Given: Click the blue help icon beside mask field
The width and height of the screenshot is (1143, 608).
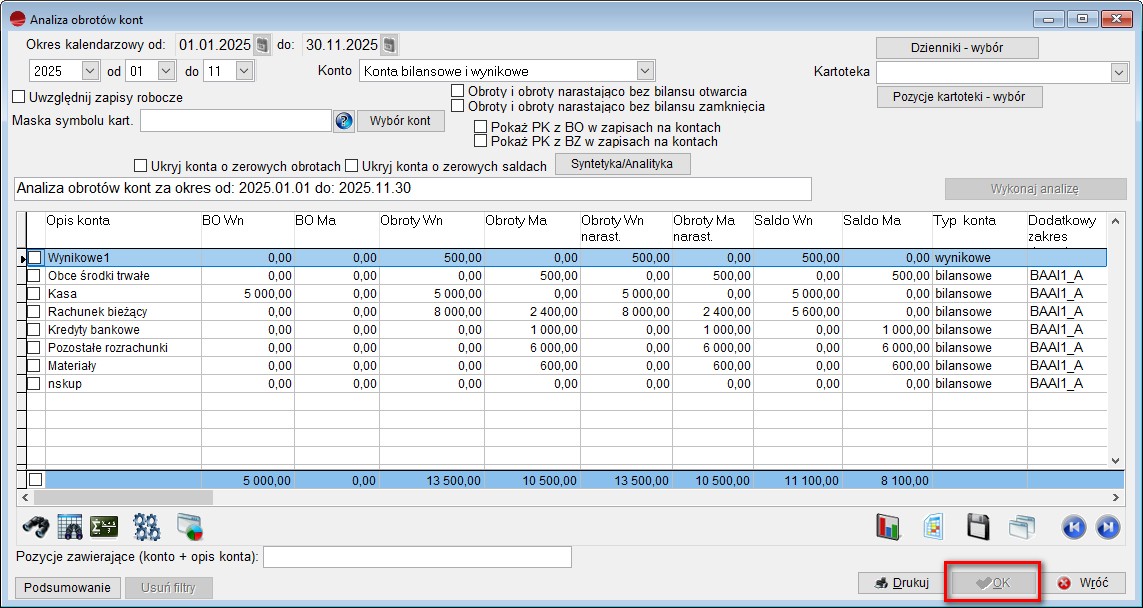Looking at the screenshot, I should tap(344, 121).
